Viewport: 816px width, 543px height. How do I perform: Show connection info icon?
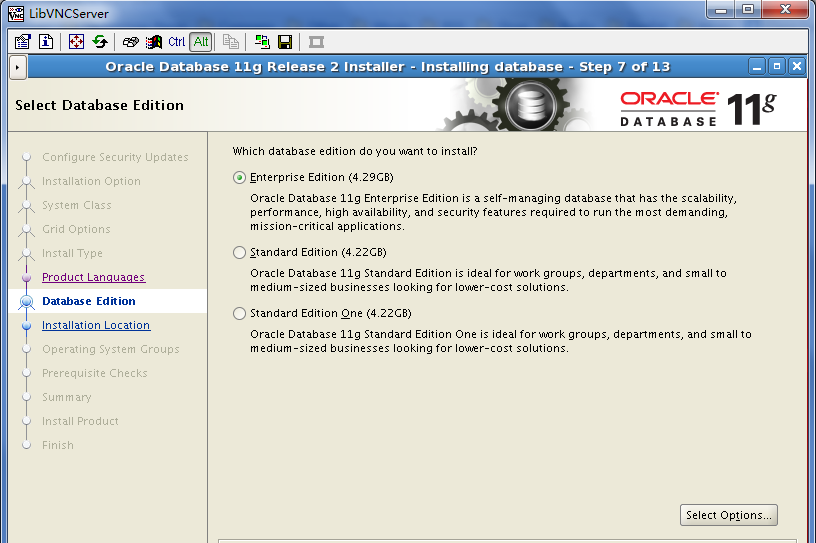[x=46, y=42]
